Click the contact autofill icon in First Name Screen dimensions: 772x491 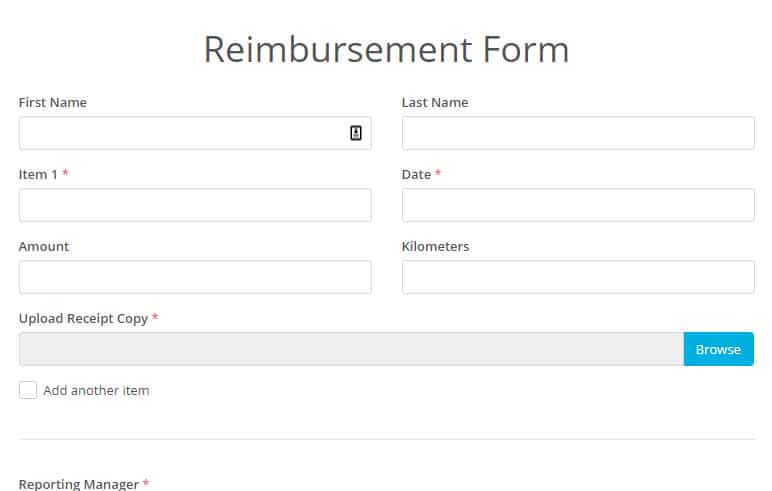pyautogui.click(x=356, y=133)
